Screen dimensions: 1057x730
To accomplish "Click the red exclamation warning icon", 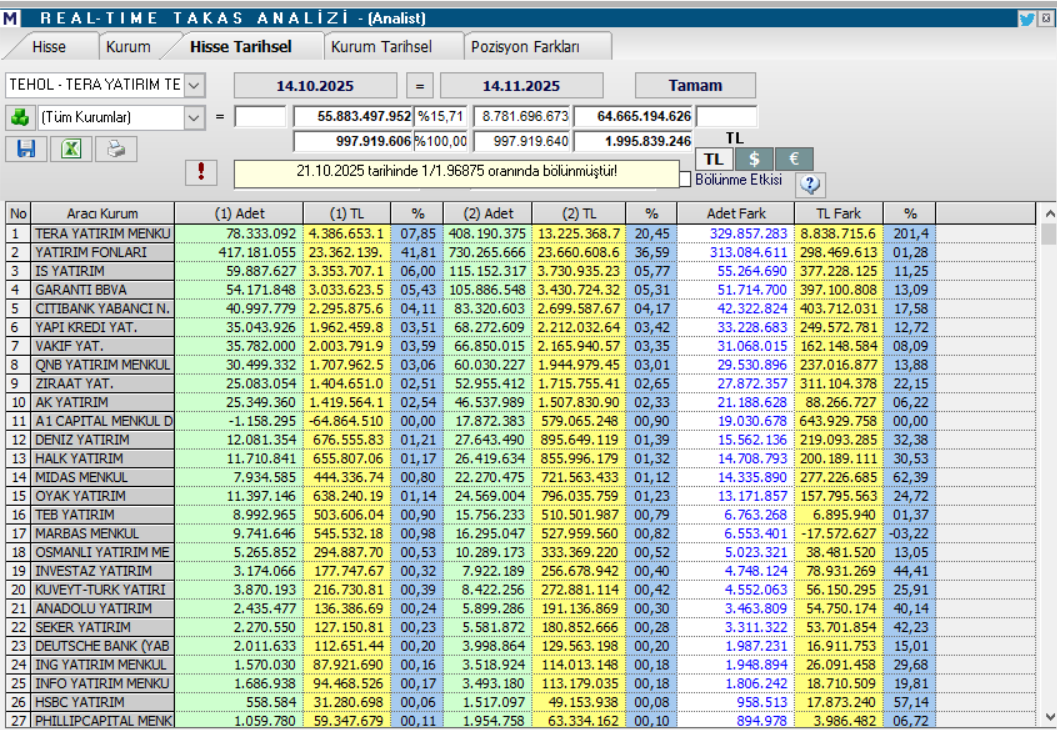I will 201,172.
